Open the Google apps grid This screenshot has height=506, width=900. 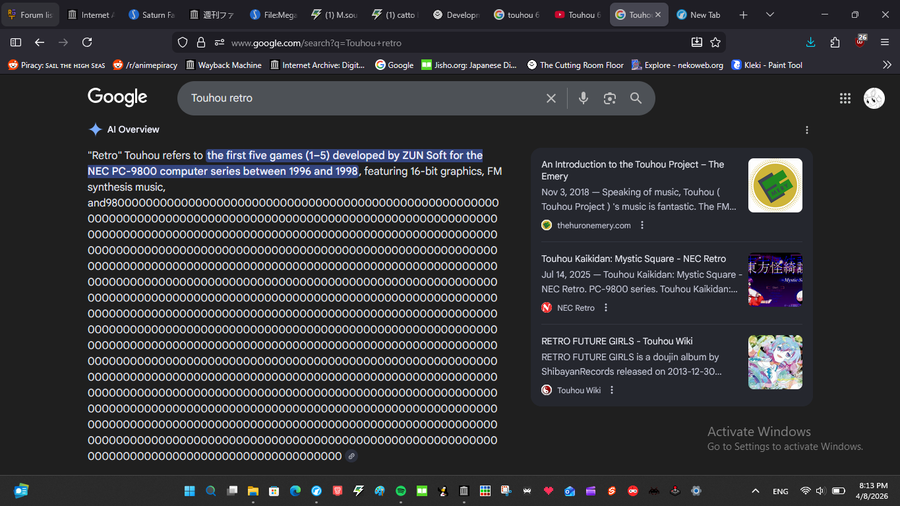[845, 98]
